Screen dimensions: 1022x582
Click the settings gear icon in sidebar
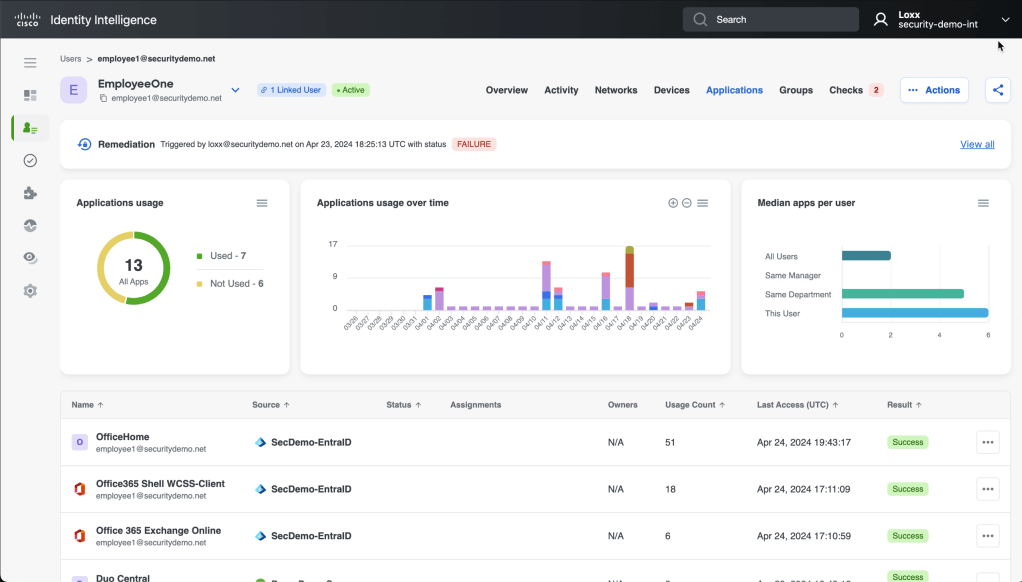[x=30, y=291]
